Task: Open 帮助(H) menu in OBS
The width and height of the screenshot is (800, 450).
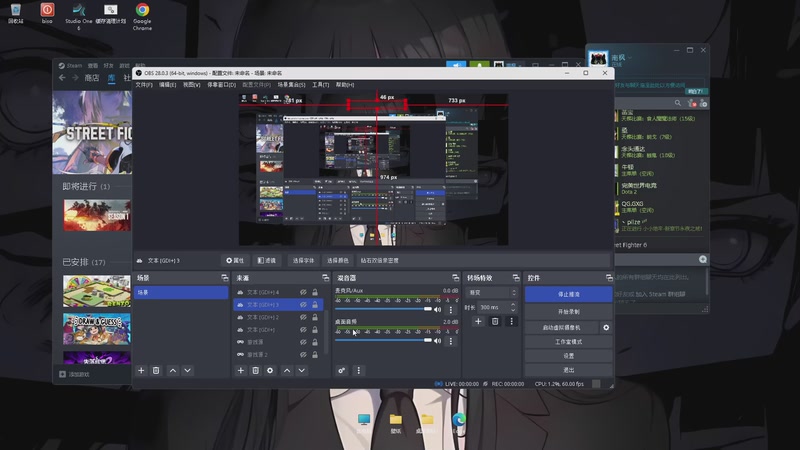Action: pos(345,85)
